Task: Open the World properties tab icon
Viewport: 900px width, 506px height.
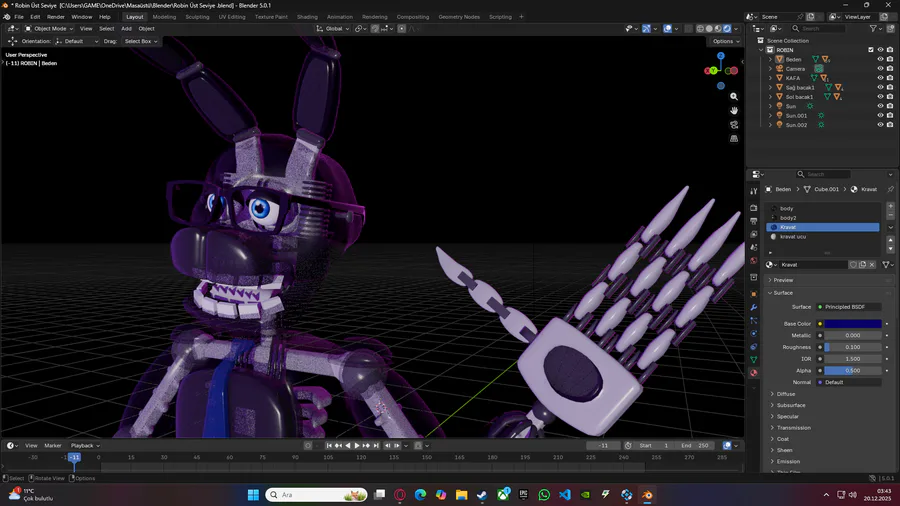Action: click(x=754, y=261)
